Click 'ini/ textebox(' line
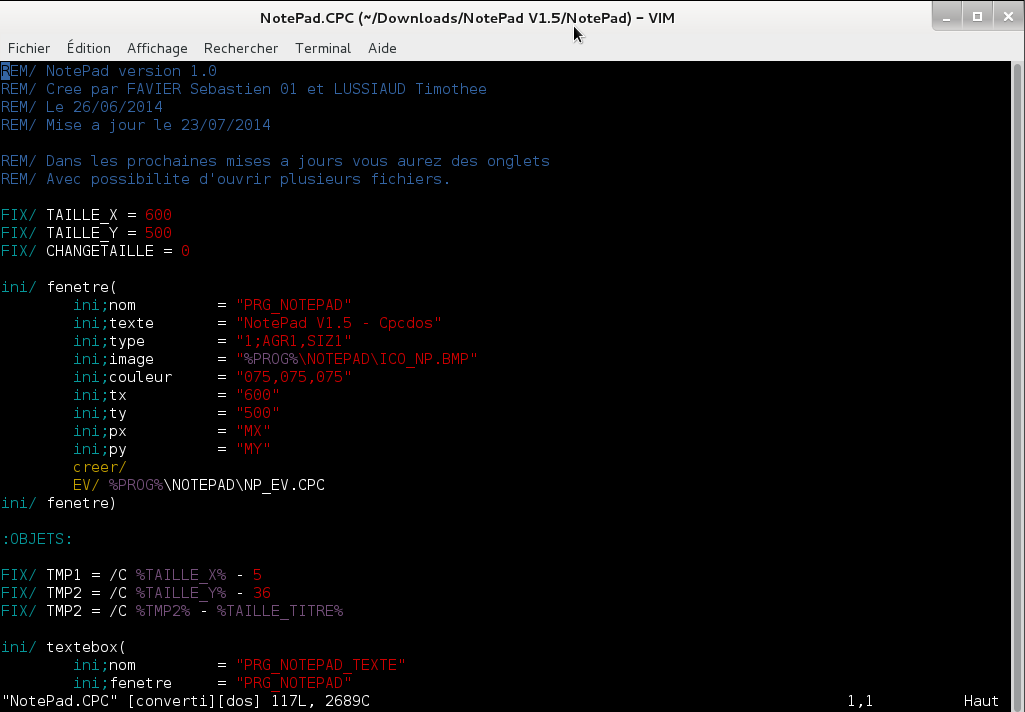Viewport: 1025px width, 712px height. [x=63, y=647]
